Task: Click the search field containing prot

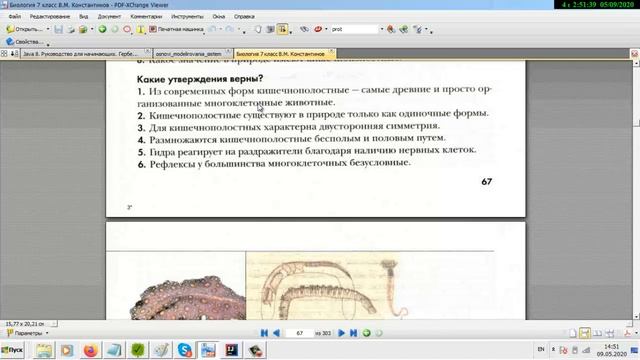Action: 354,29
